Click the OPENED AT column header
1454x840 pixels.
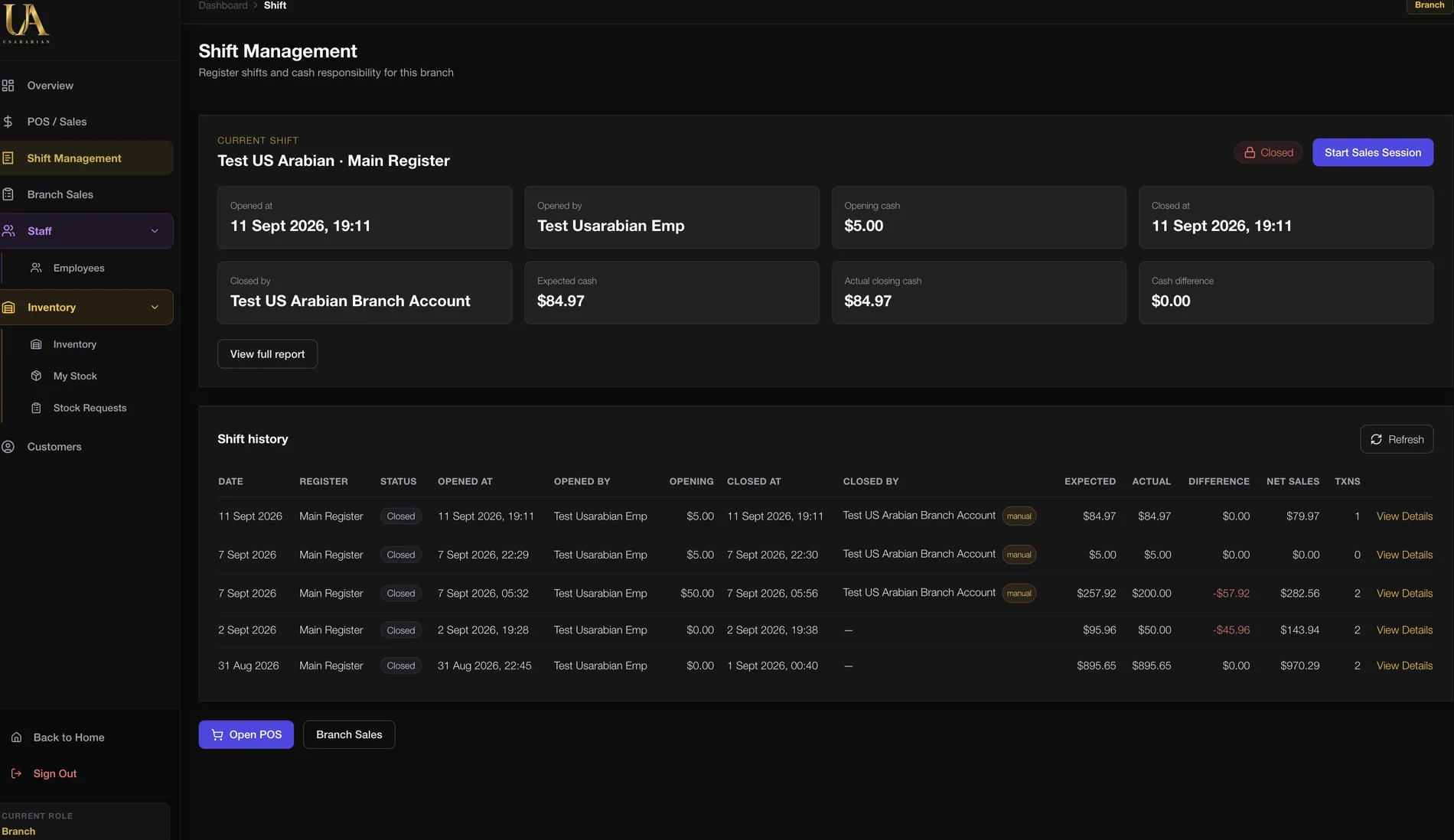(x=465, y=481)
